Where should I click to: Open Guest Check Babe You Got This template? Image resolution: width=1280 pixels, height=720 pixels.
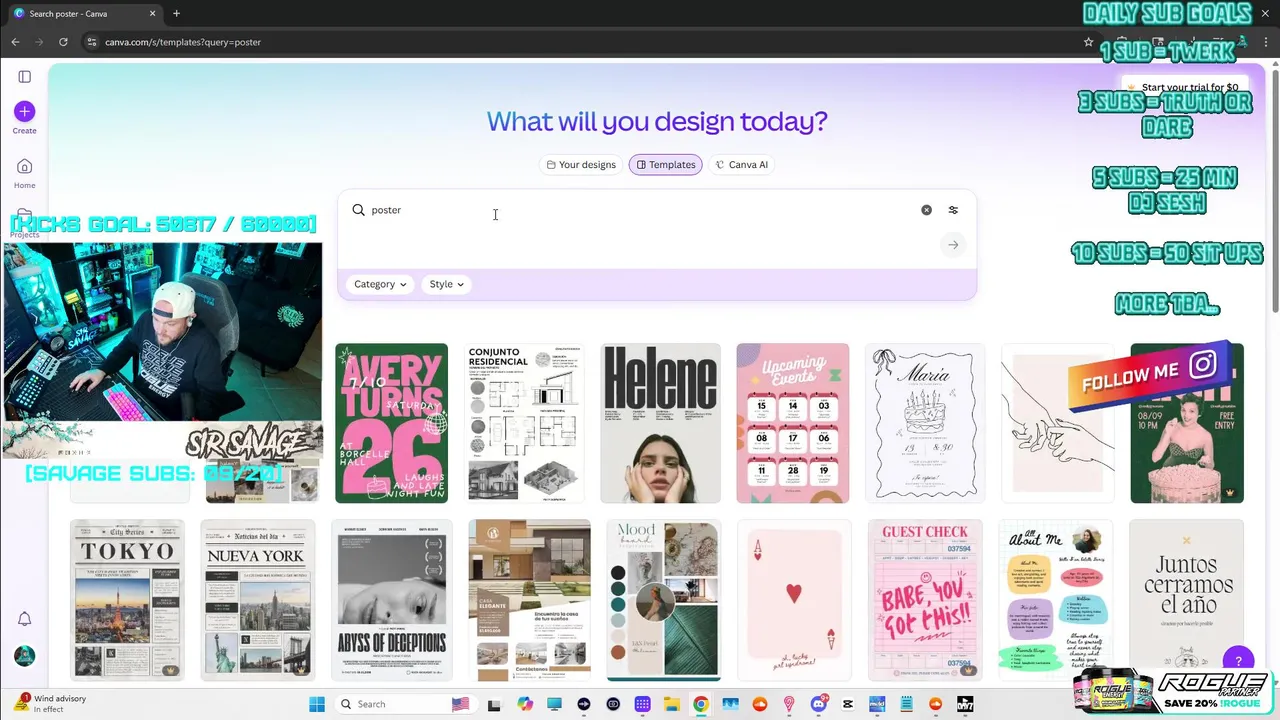[925, 600]
